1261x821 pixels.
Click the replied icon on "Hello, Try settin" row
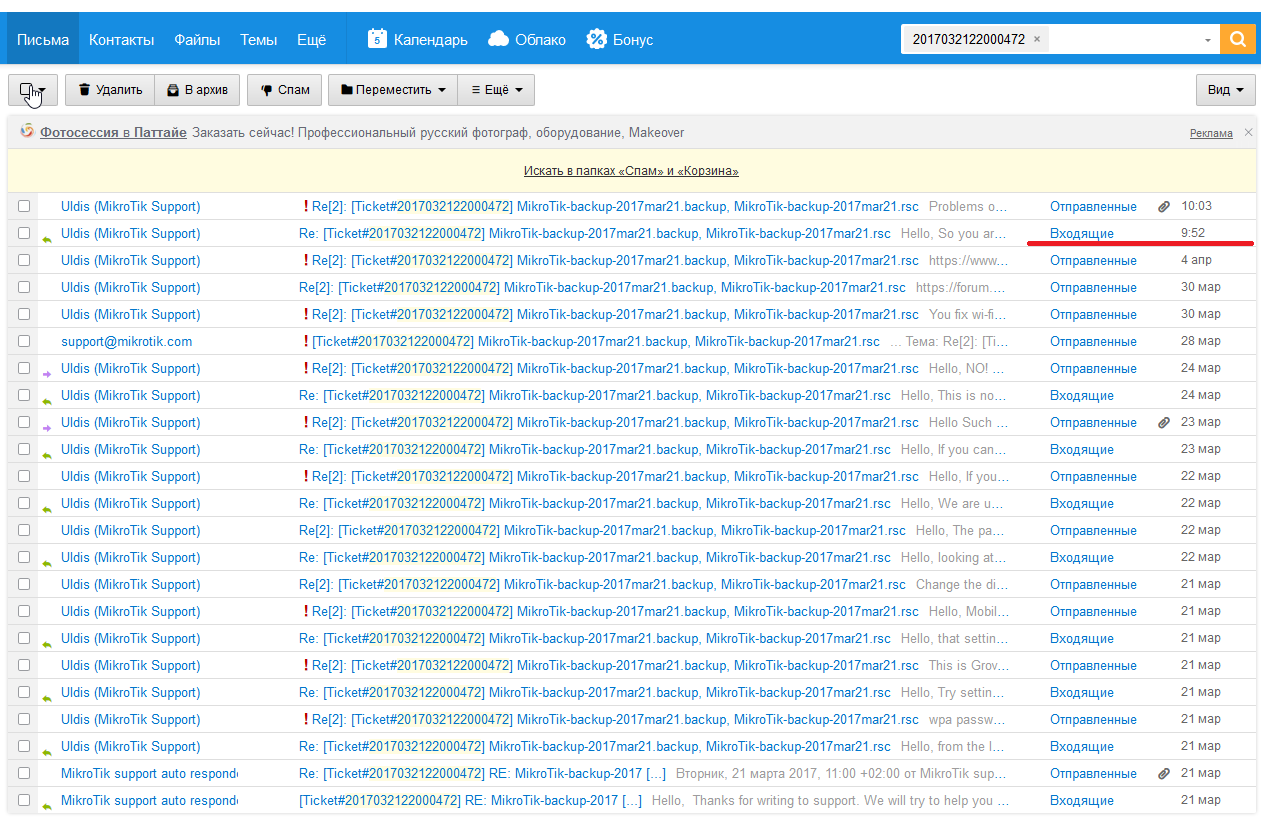coord(46,698)
